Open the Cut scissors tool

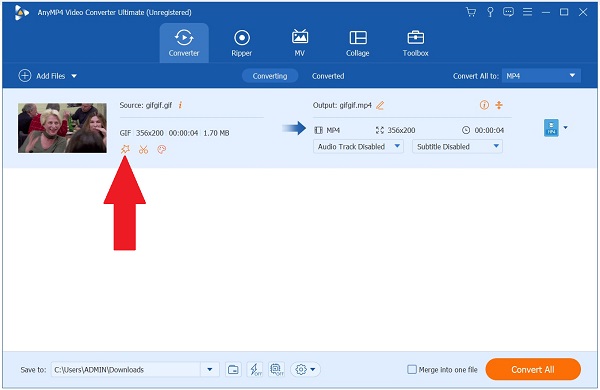coord(143,149)
